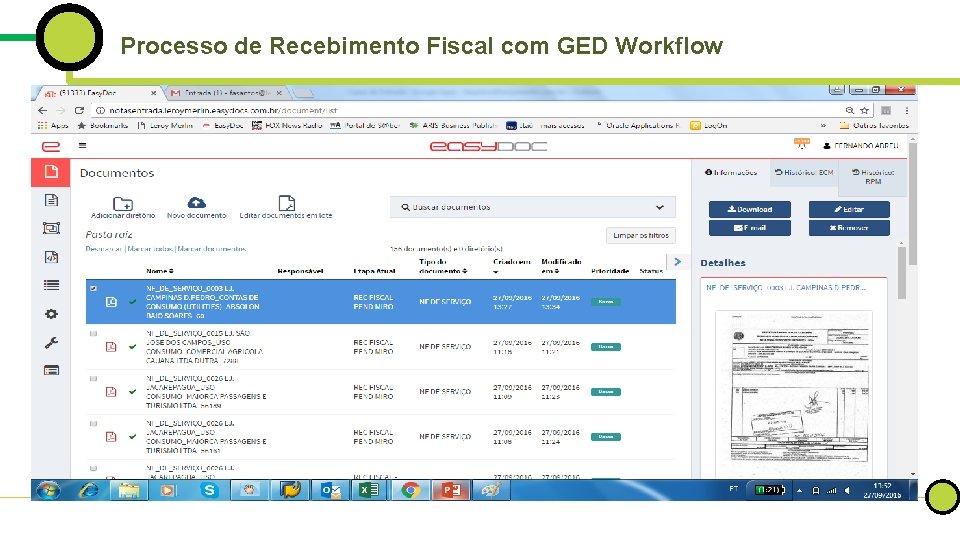Click the Download button
The height and width of the screenshot is (540, 960).
pyautogui.click(x=749, y=209)
